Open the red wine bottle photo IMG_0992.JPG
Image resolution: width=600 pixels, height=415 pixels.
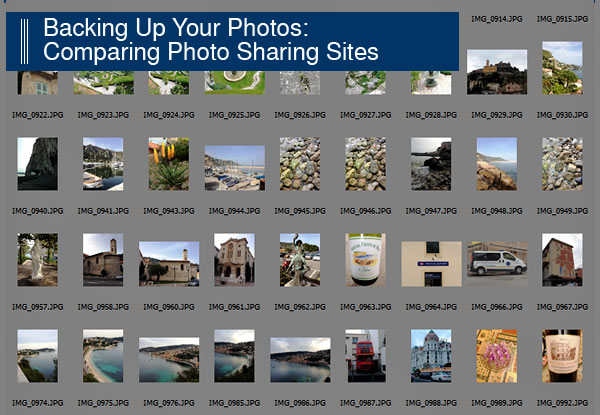click(x=562, y=356)
